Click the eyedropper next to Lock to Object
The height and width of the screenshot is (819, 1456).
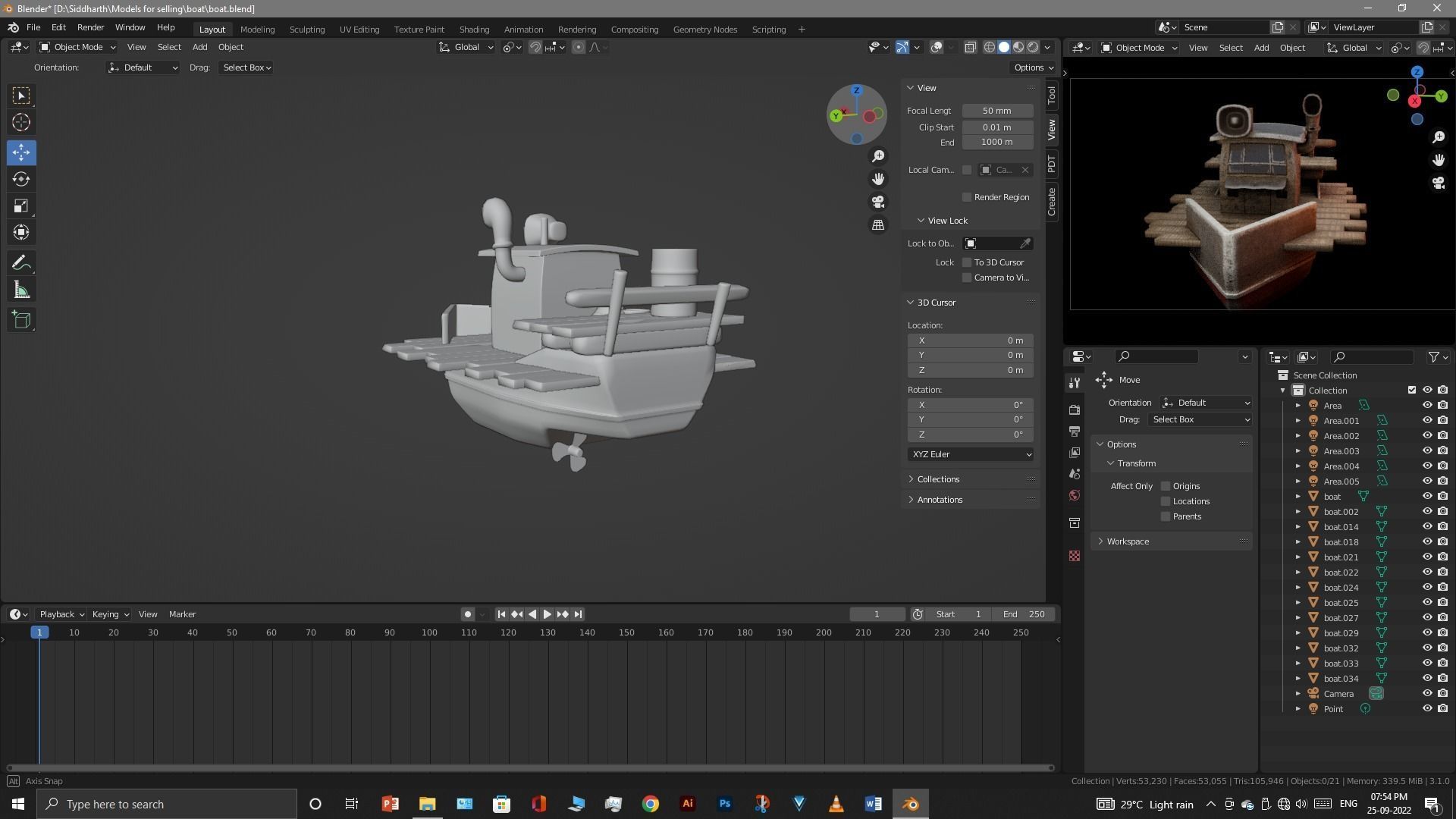(x=1025, y=243)
